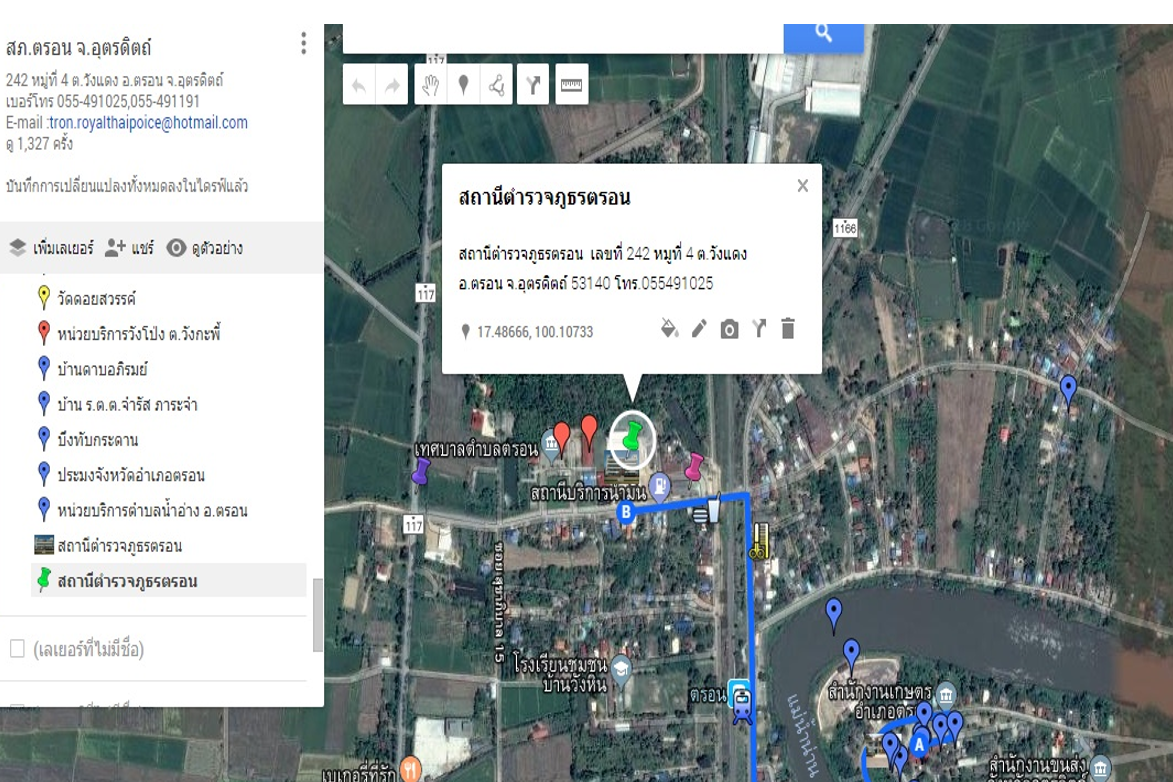Viewport: 1173px width, 782px height.
Task: Toggle the (เลเยอร์ที่ไม่มีชื่อ) layer checkbox
Action: 17,649
